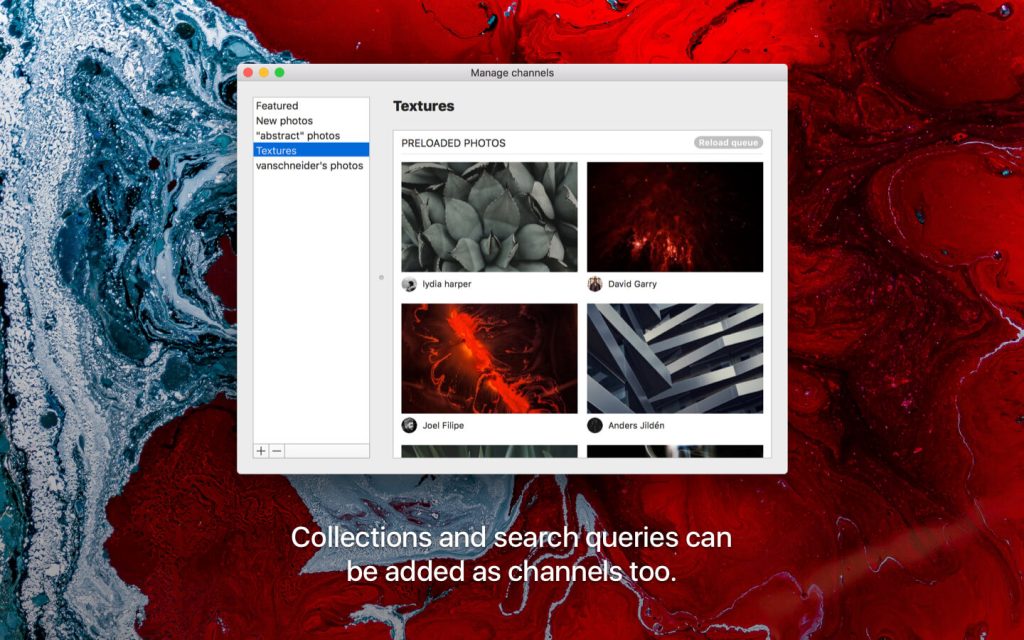Viewport: 1024px width, 640px height.
Task: Open Anders Jildén's geometric beams photo
Action: pos(675,358)
